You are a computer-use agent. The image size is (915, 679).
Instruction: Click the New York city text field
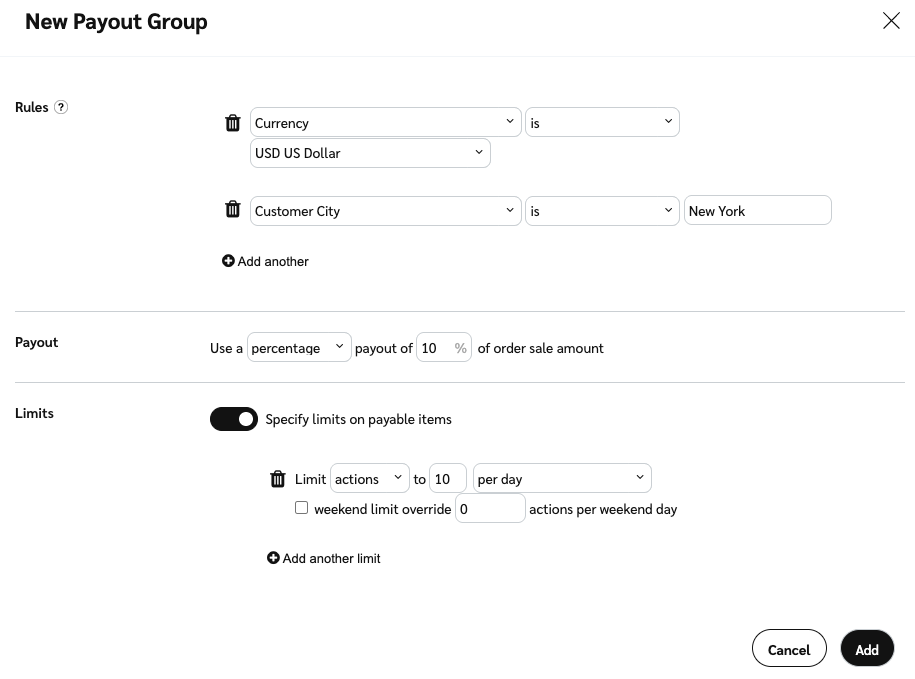(x=757, y=211)
